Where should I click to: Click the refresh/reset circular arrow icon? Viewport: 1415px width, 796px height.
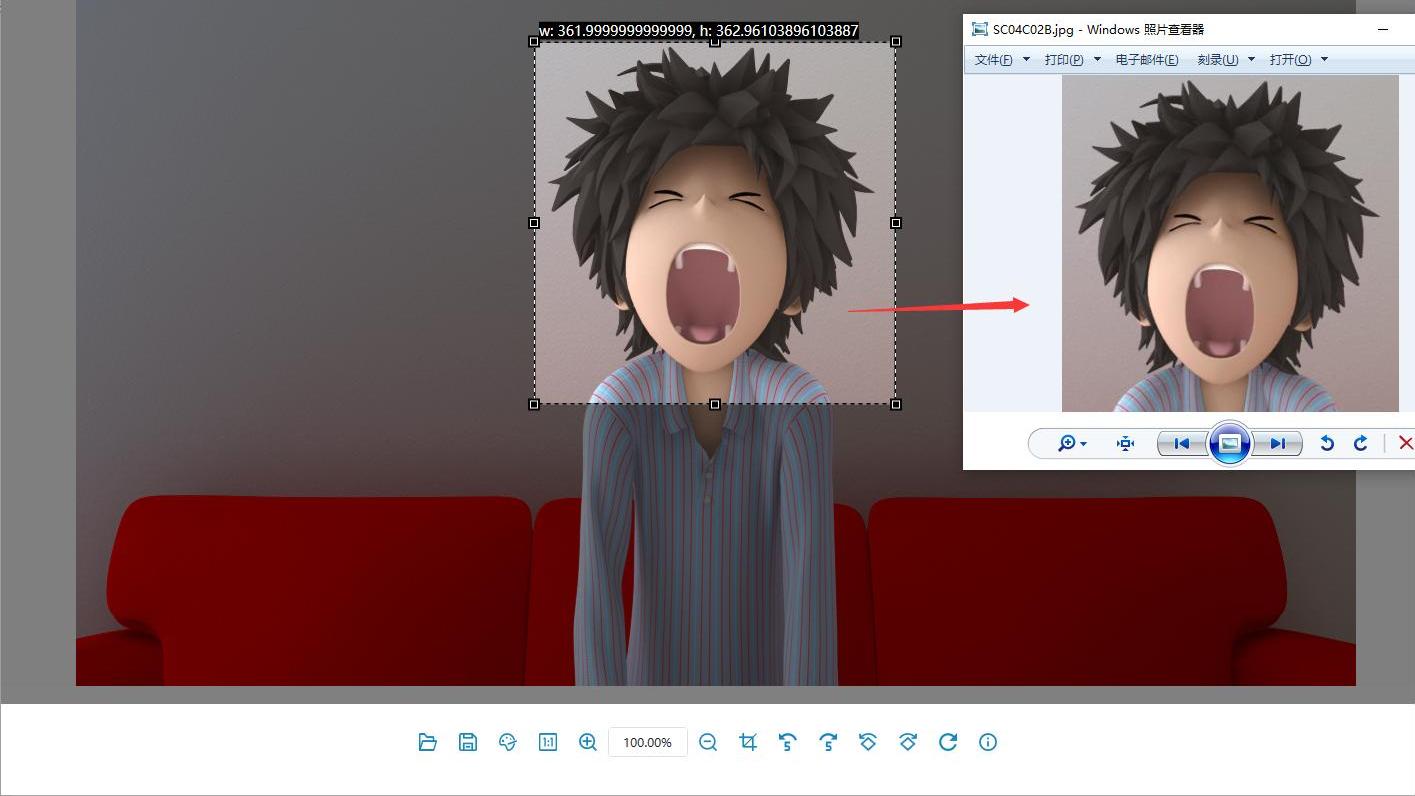(x=948, y=742)
